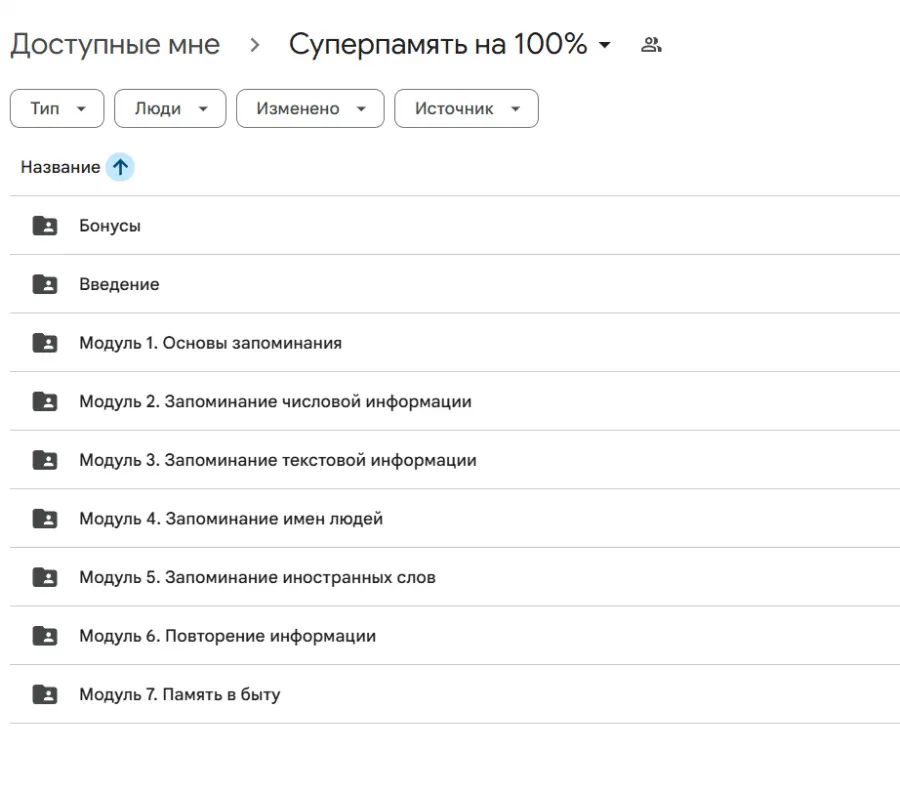Screen dimensions: 900x793
Task: Navigate back via Доступные мне breadcrumb
Action: 114,44
